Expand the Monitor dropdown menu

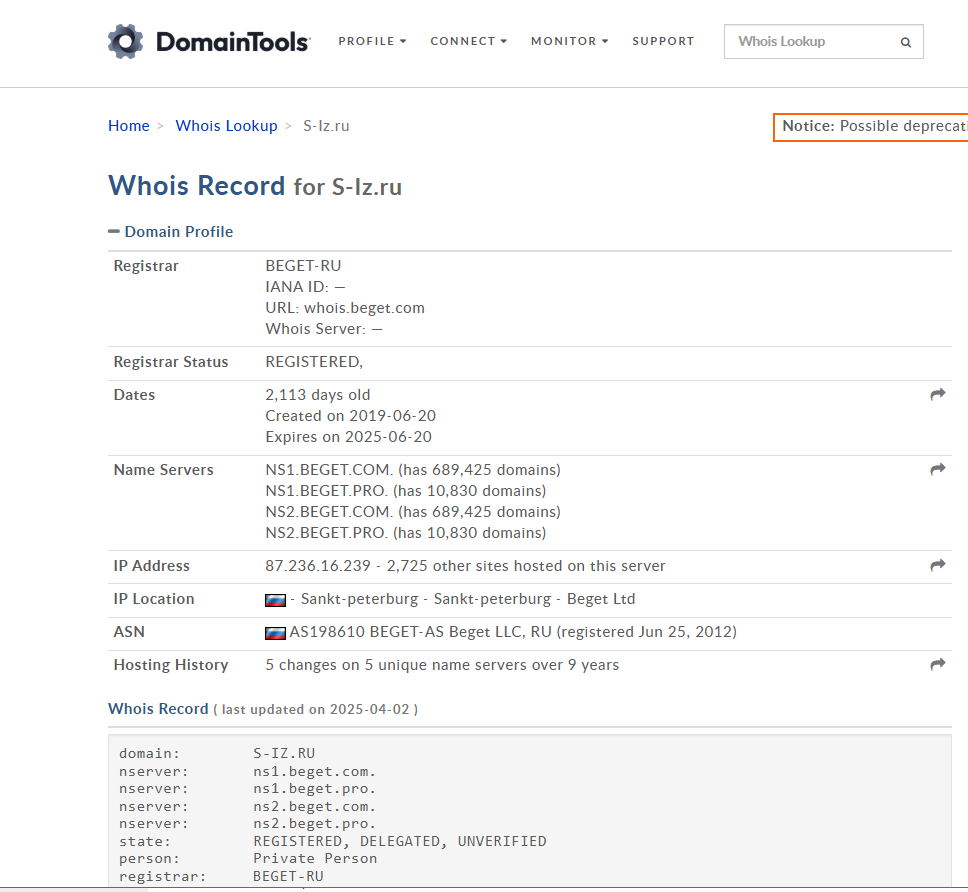569,41
